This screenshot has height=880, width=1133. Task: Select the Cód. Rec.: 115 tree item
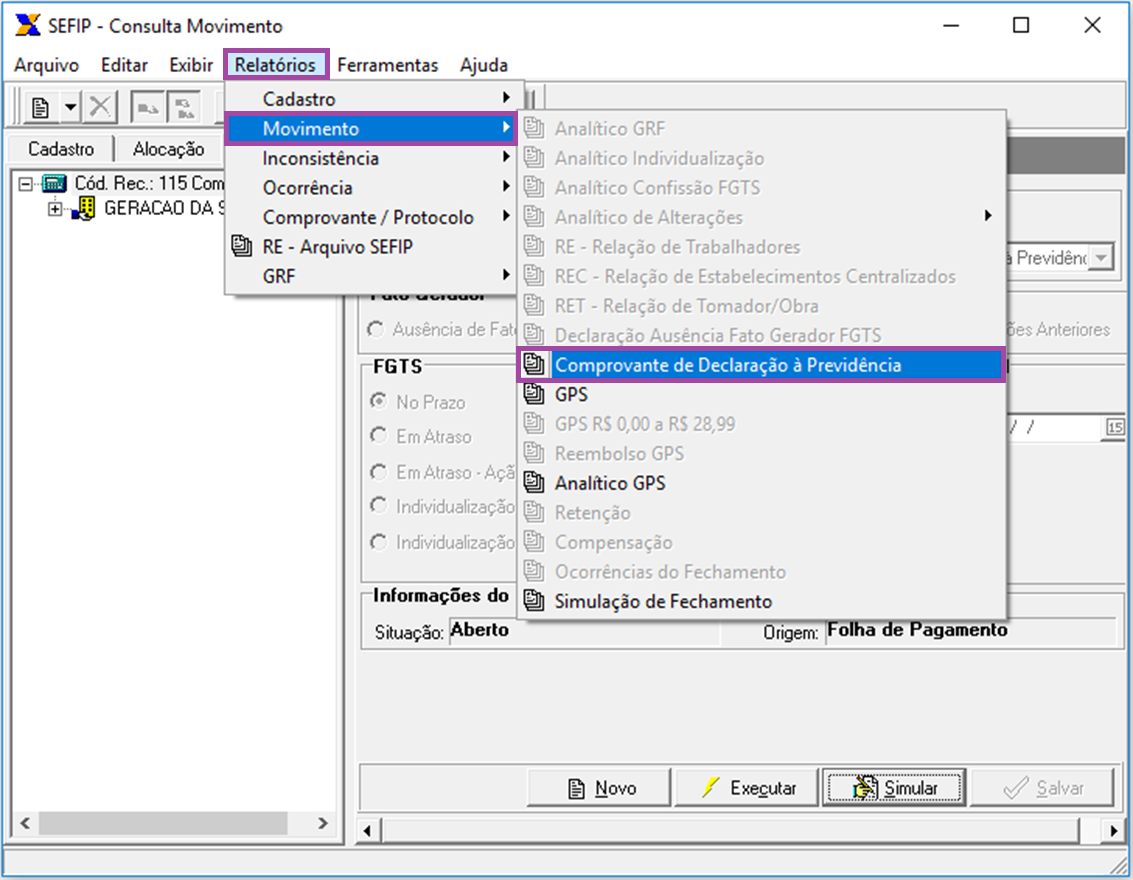[x=150, y=184]
